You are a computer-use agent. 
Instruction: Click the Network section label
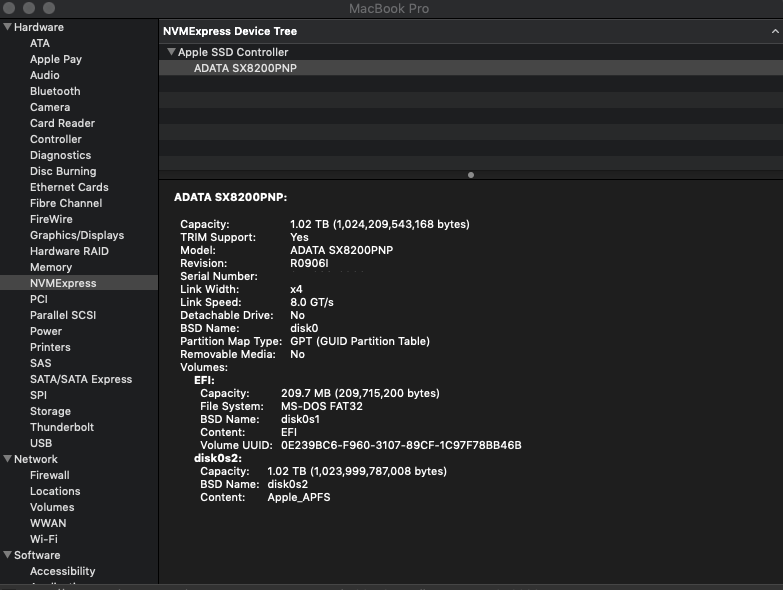point(35,459)
